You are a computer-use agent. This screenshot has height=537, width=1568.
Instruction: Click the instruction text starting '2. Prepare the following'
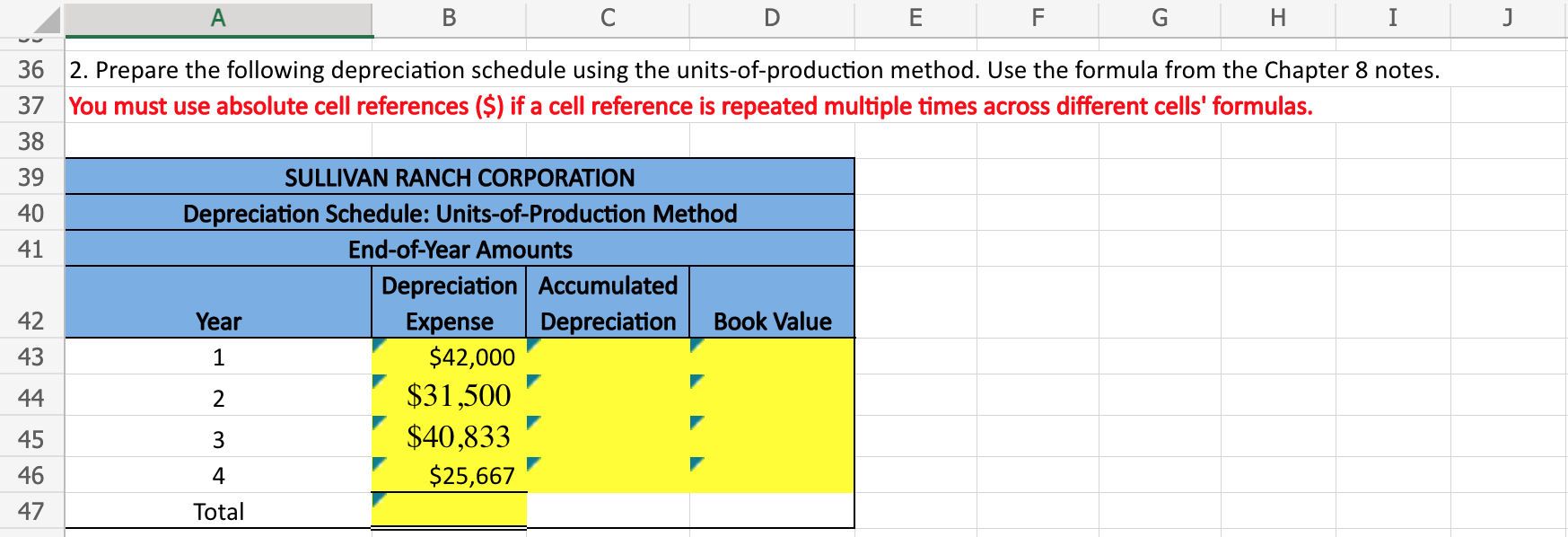coord(754,70)
